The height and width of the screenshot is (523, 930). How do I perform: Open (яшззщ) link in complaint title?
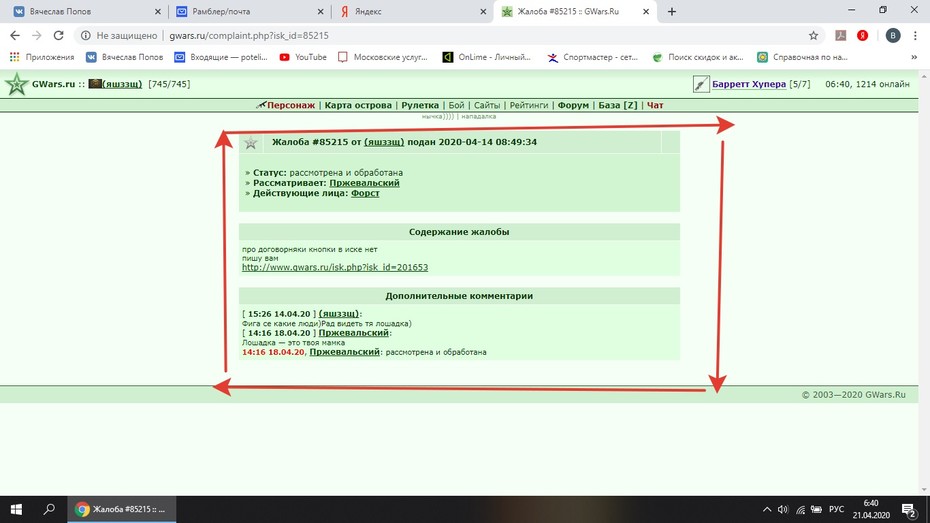[x=384, y=142]
